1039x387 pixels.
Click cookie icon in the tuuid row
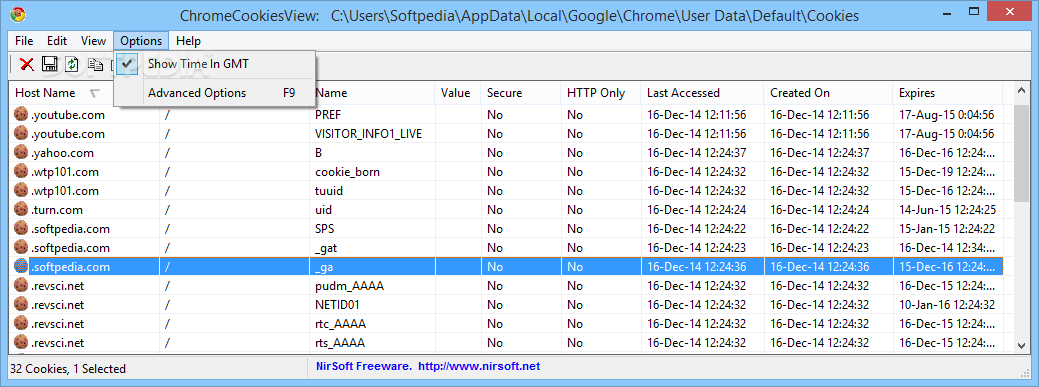(x=22, y=191)
